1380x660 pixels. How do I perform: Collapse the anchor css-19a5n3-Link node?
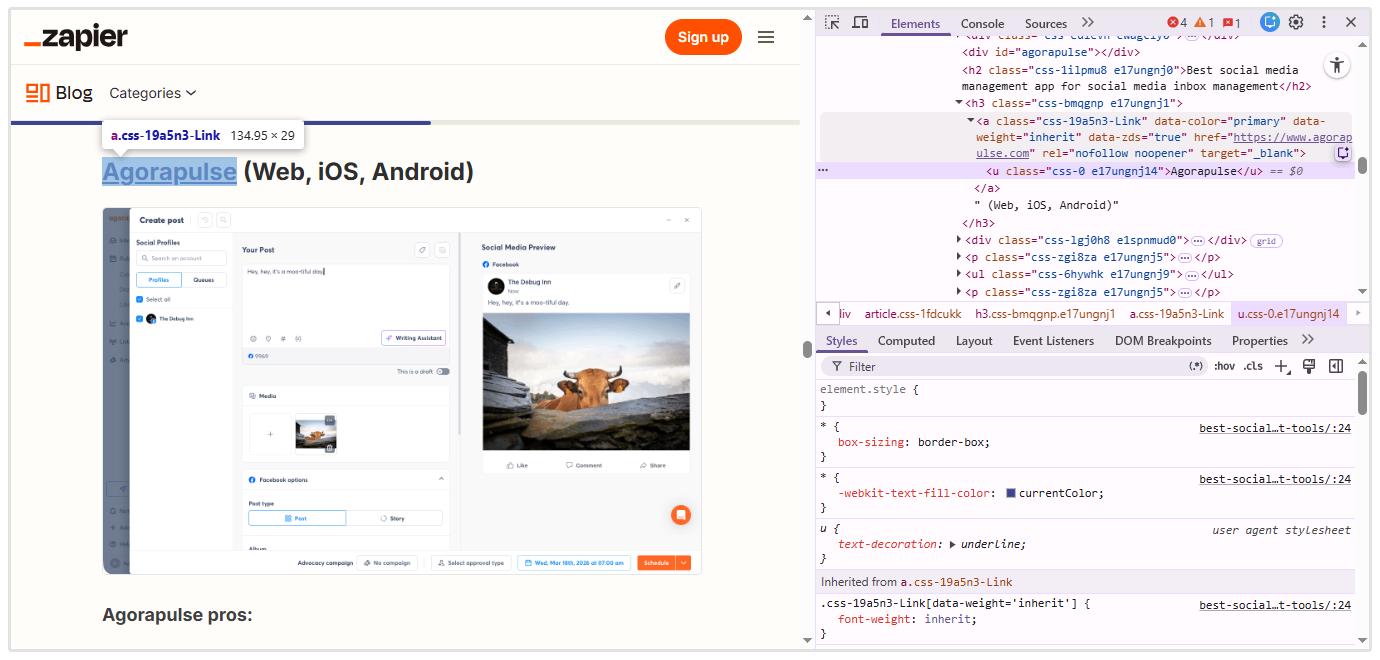(971, 121)
